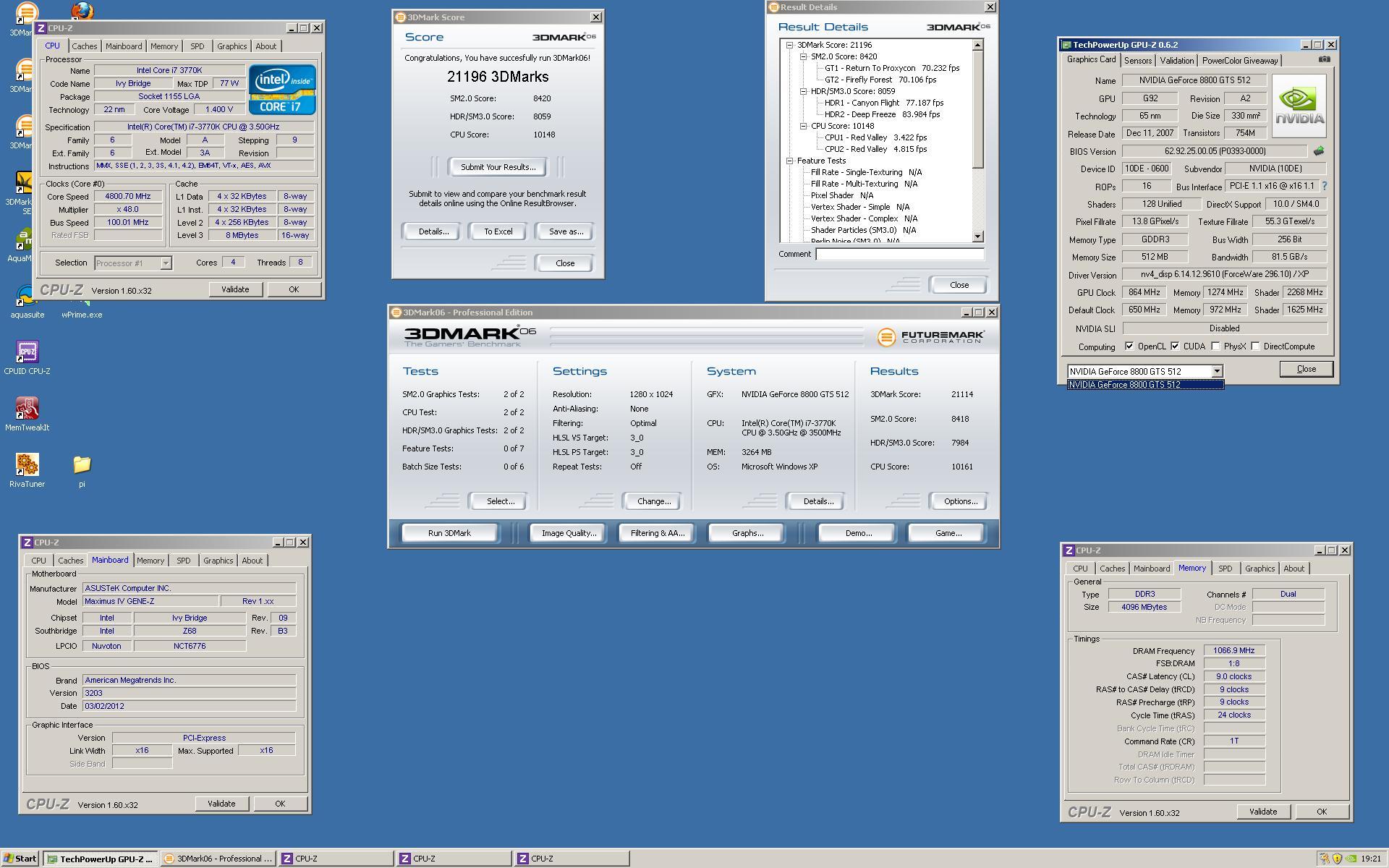Switch to the Sensors tab in GPU-Z
The image size is (1389, 868).
(x=1137, y=61)
